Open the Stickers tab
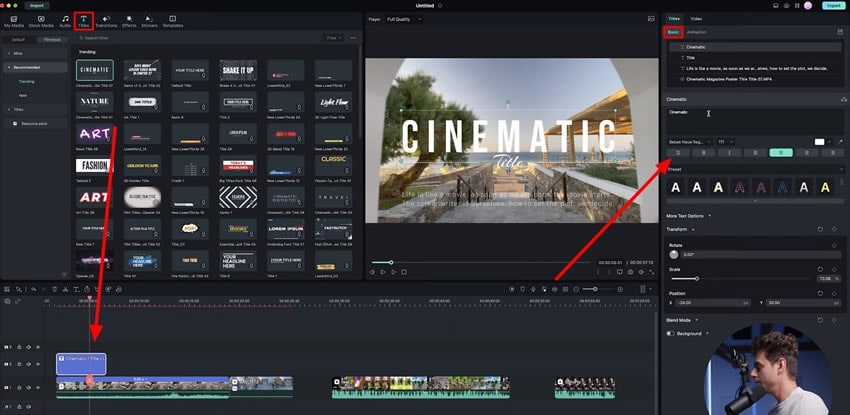 (x=149, y=22)
